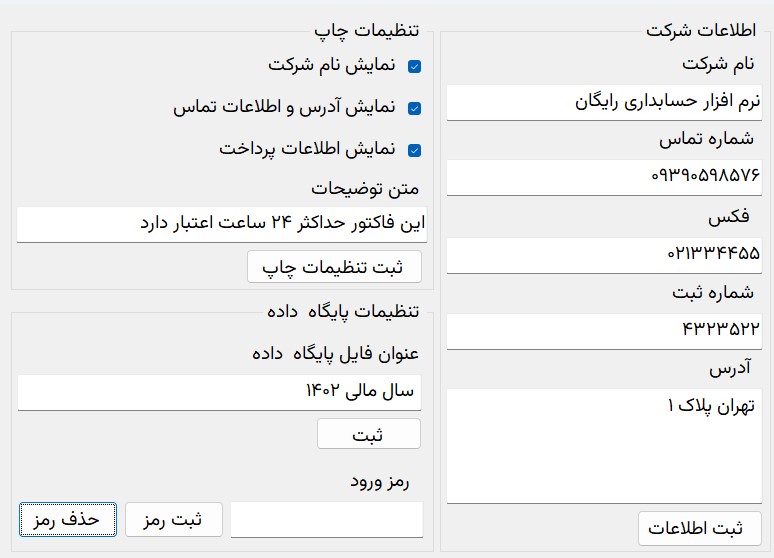Screen dimensions: 774x558
Task: Click the 'ثبت رمز' button
Action: point(173,520)
